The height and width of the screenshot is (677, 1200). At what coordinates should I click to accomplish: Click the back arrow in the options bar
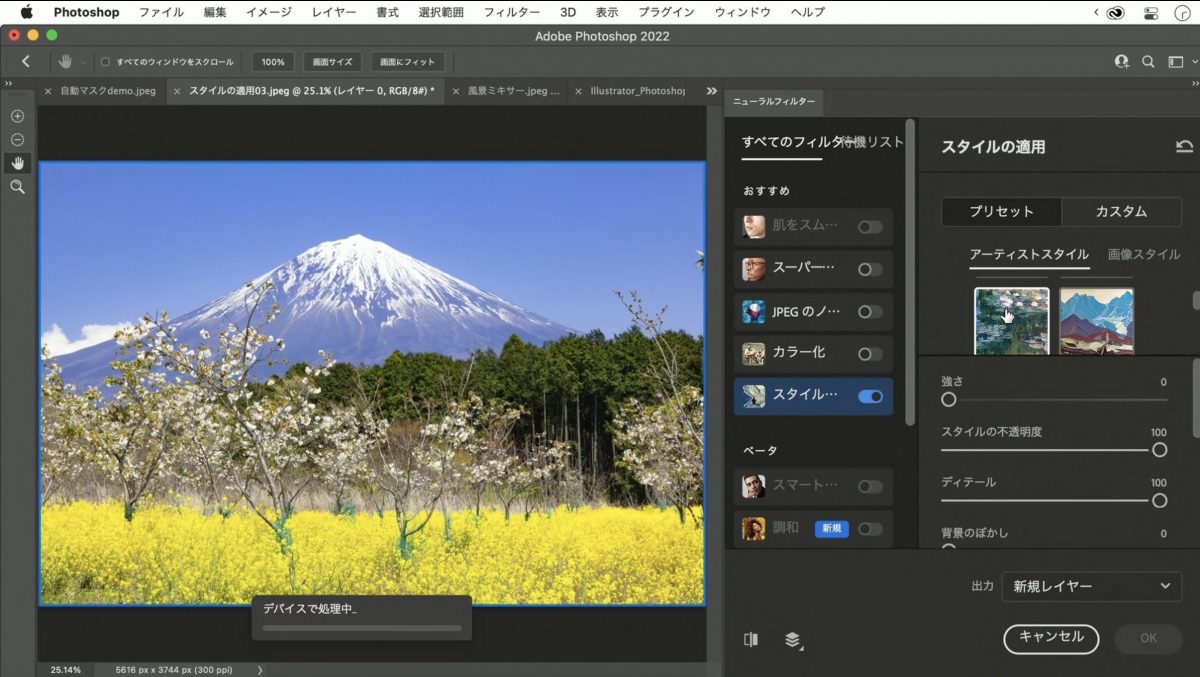[26, 62]
